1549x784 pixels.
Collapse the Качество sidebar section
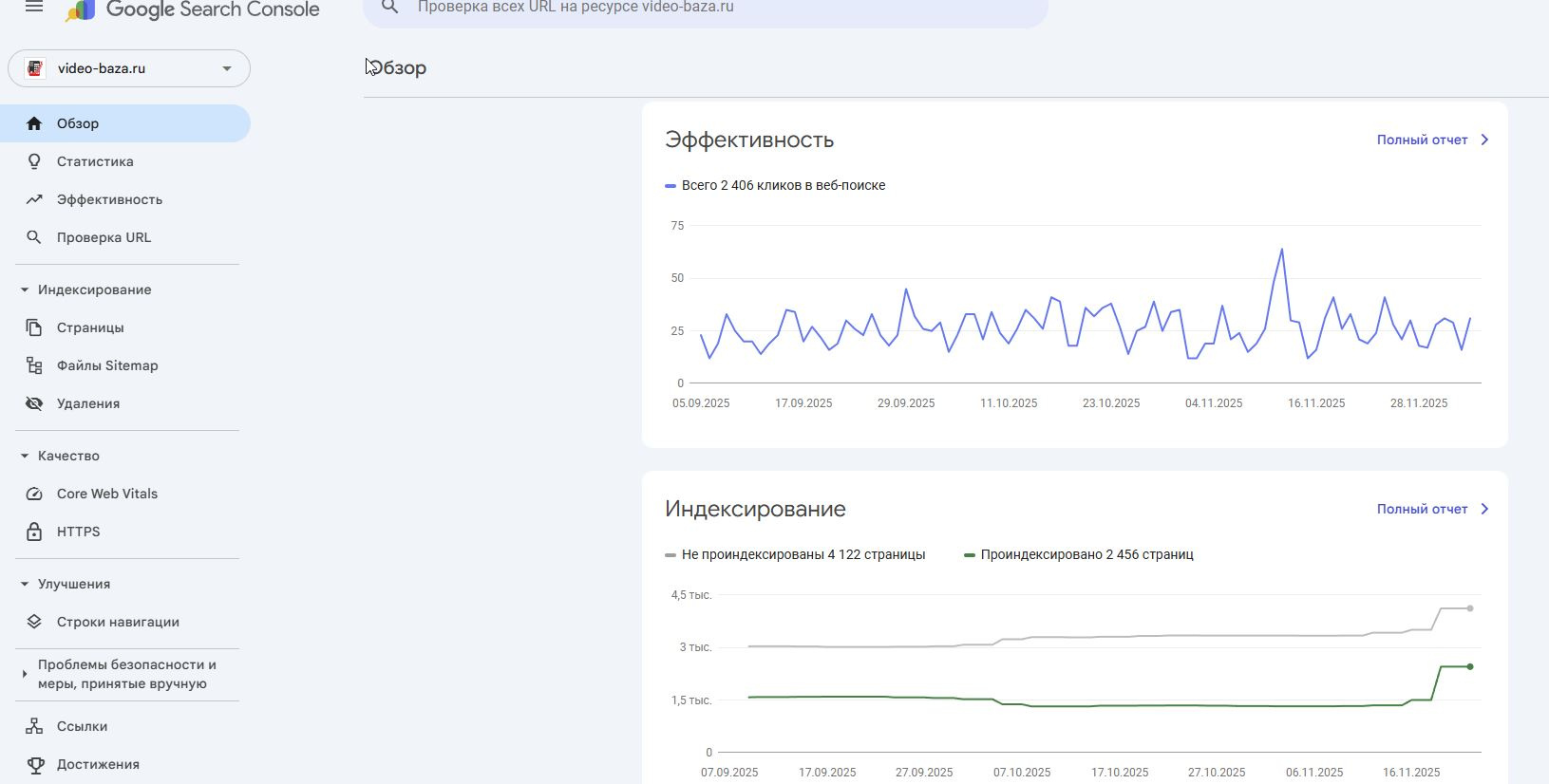(x=25, y=456)
